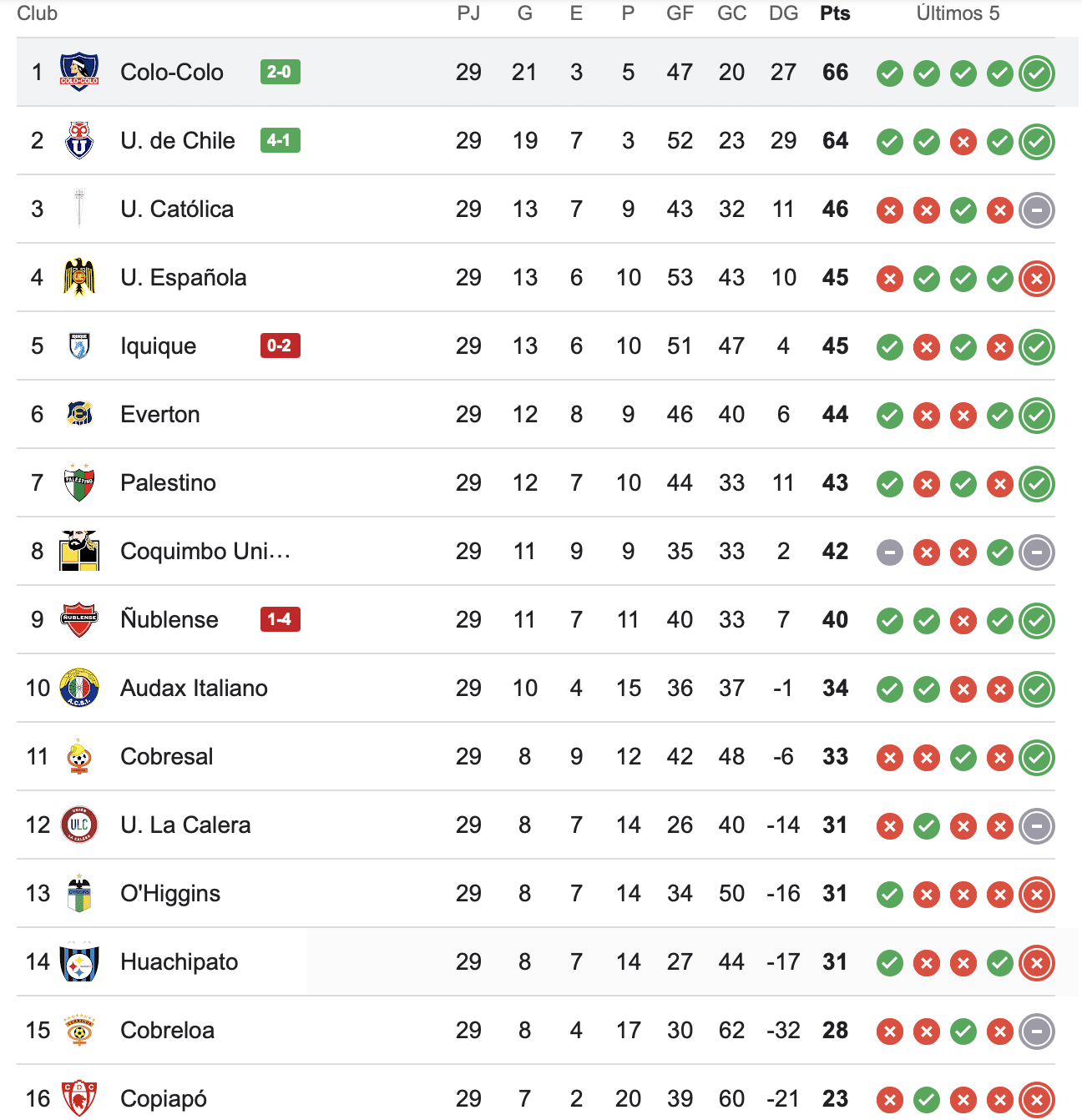Click U. Católica's latest draw result circle
The width and height of the screenshot is (1082, 1120).
click(x=1037, y=210)
